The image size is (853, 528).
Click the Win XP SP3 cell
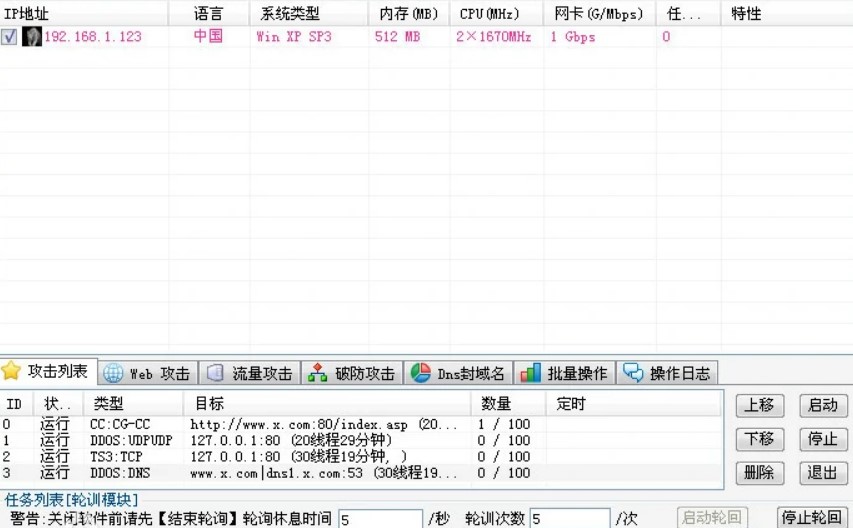[294, 36]
